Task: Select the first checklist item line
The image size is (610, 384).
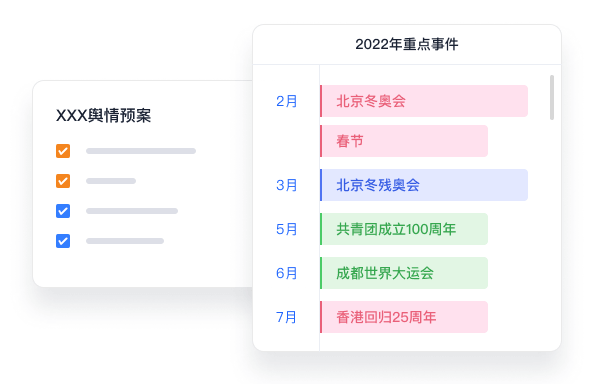Action: point(141,151)
